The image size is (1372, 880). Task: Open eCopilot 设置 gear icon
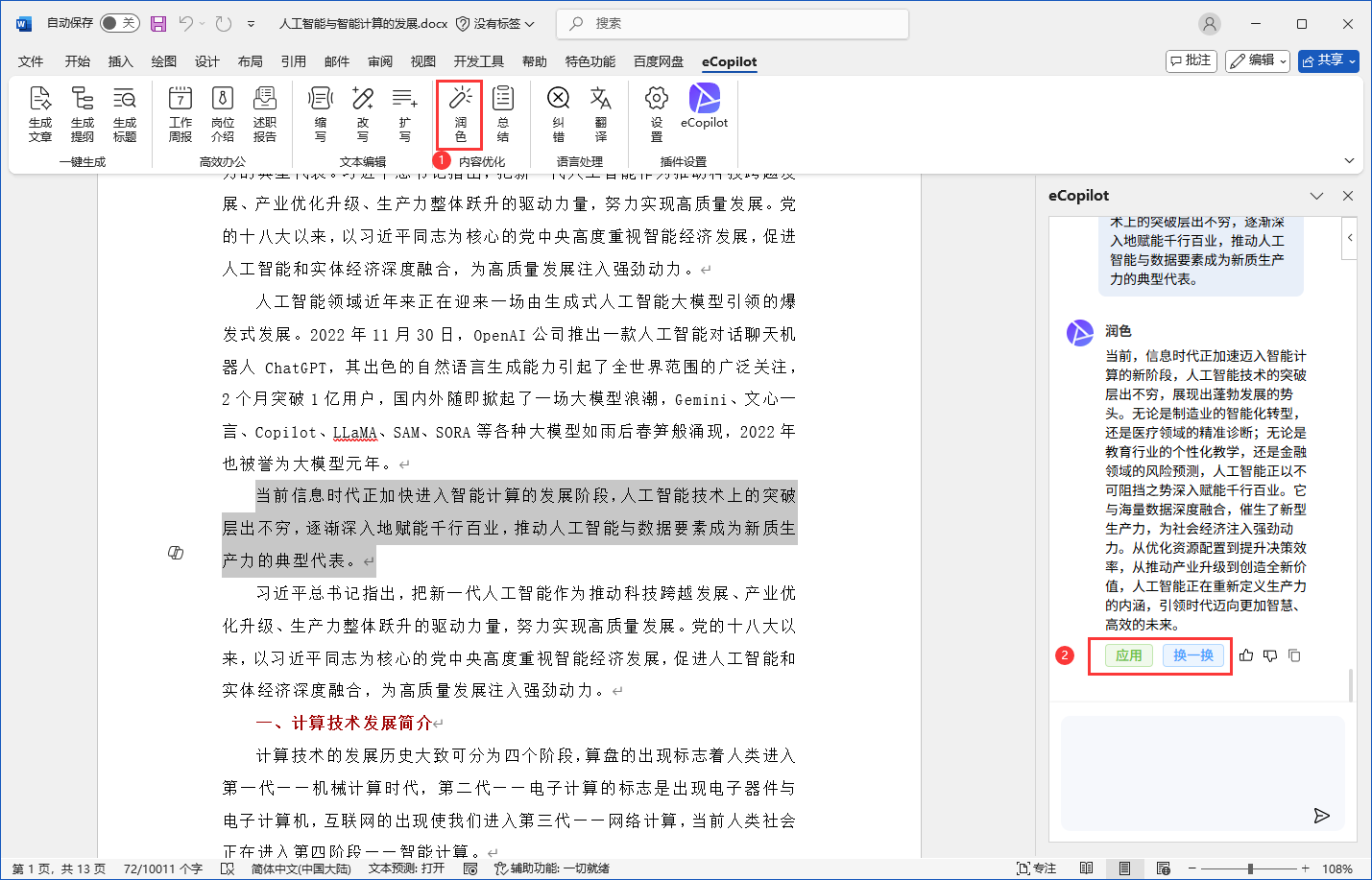point(656,113)
